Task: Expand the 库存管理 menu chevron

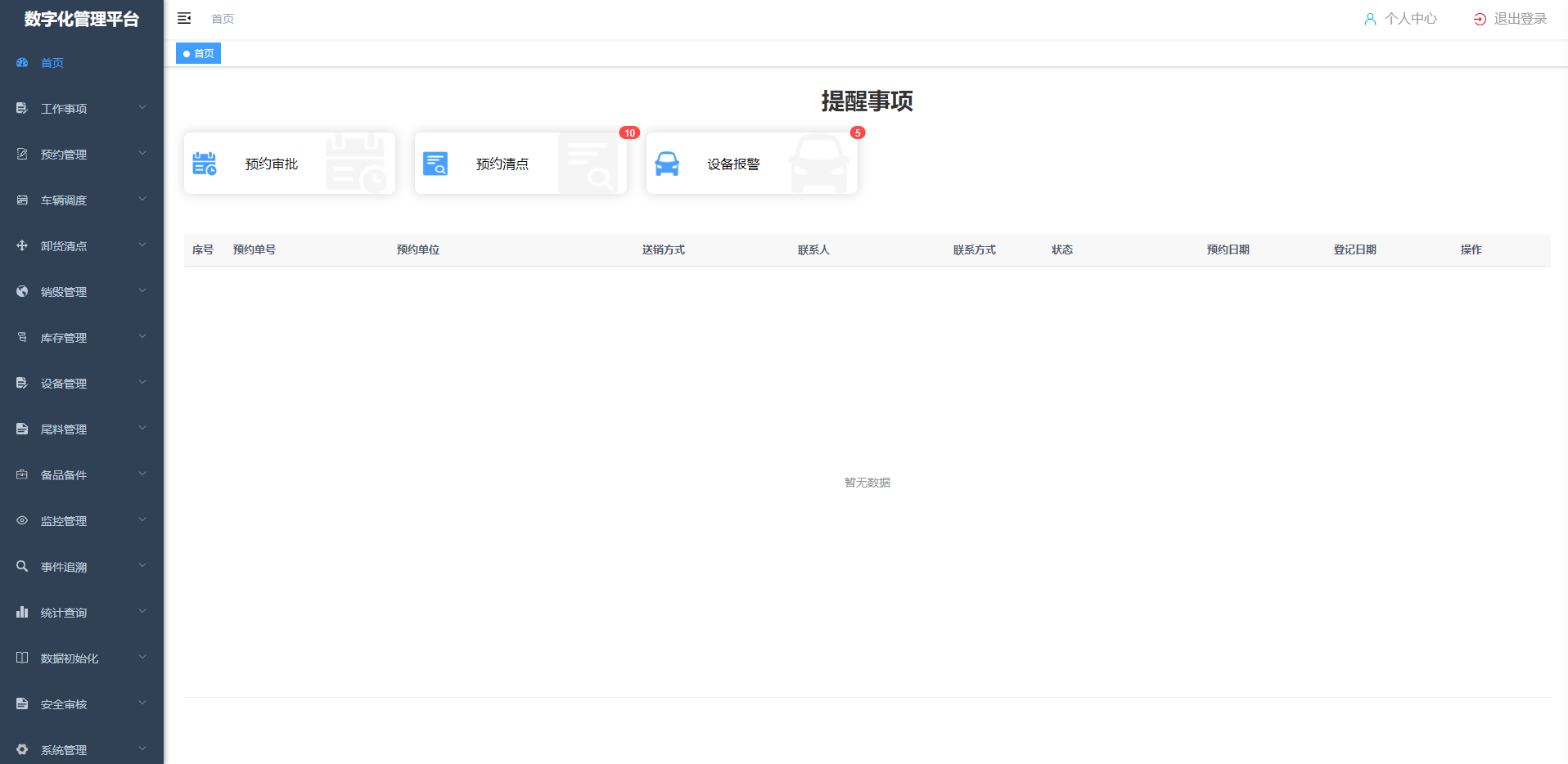Action: tap(142, 336)
